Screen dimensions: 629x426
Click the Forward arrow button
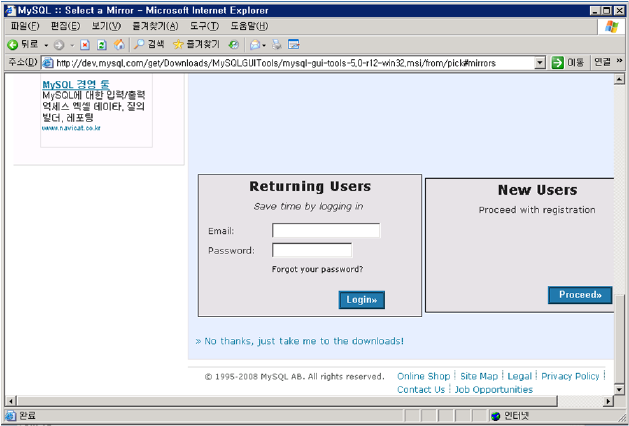coord(59,45)
